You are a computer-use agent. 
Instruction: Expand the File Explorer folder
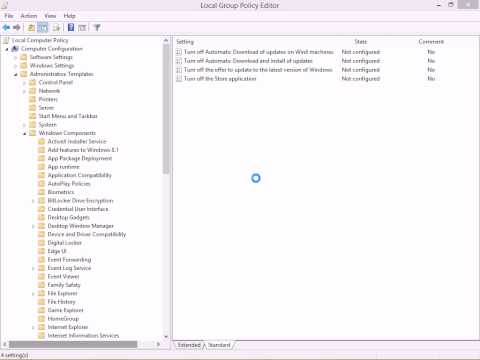[x=33, y=294]
